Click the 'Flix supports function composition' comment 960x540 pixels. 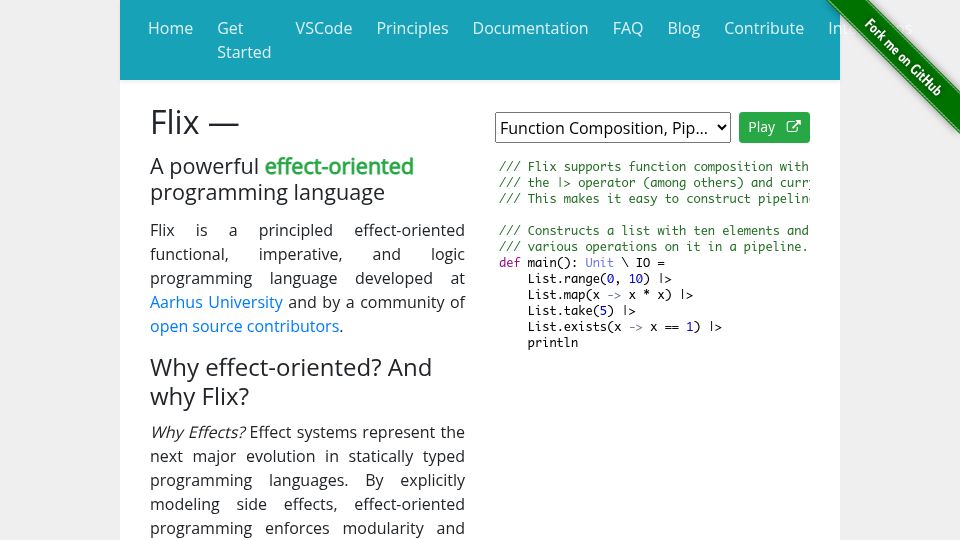(x=653, y=167)
